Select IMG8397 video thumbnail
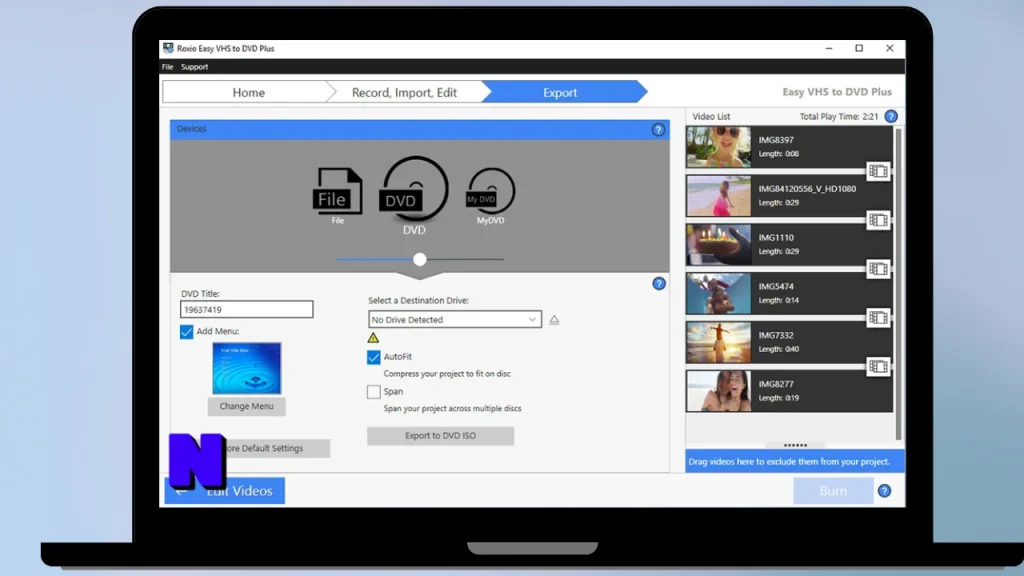 pos(718,147)
